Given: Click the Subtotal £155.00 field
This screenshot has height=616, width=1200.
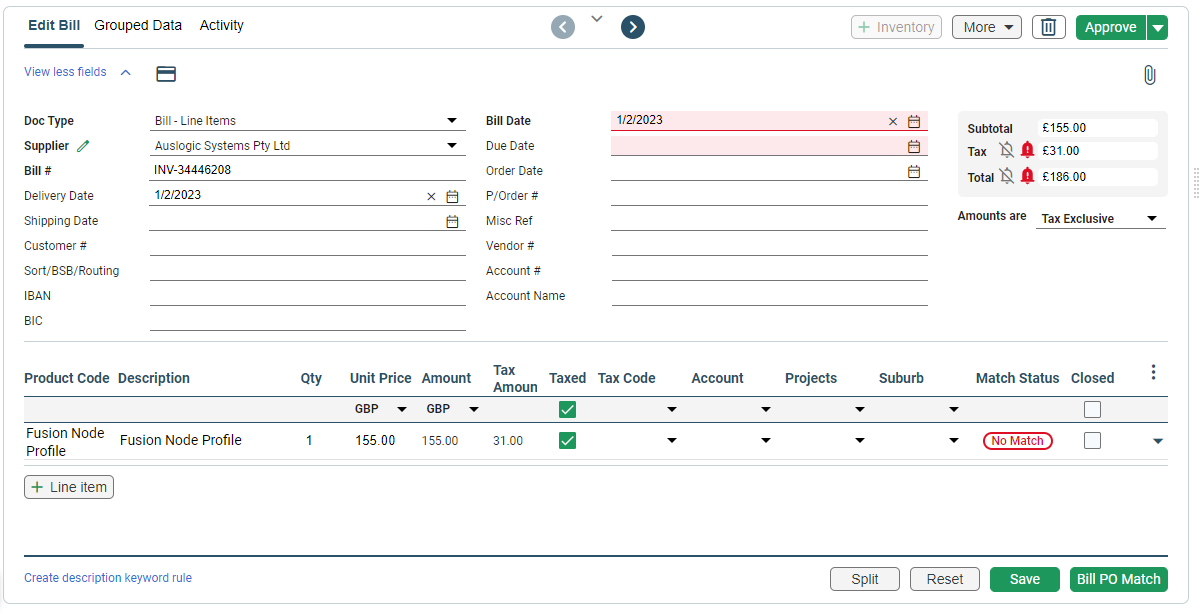Looking at the screenshot, I should click(x=1098, y=128).
